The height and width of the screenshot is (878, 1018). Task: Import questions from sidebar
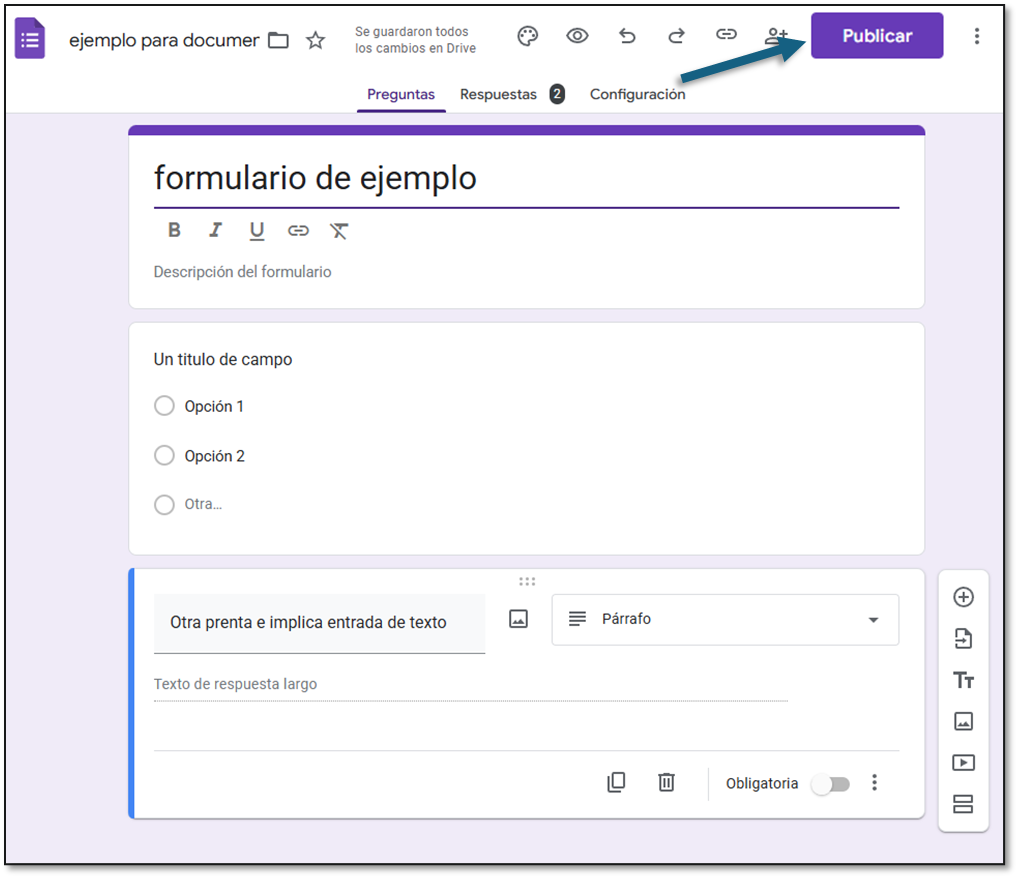click(x=963, y=639)
